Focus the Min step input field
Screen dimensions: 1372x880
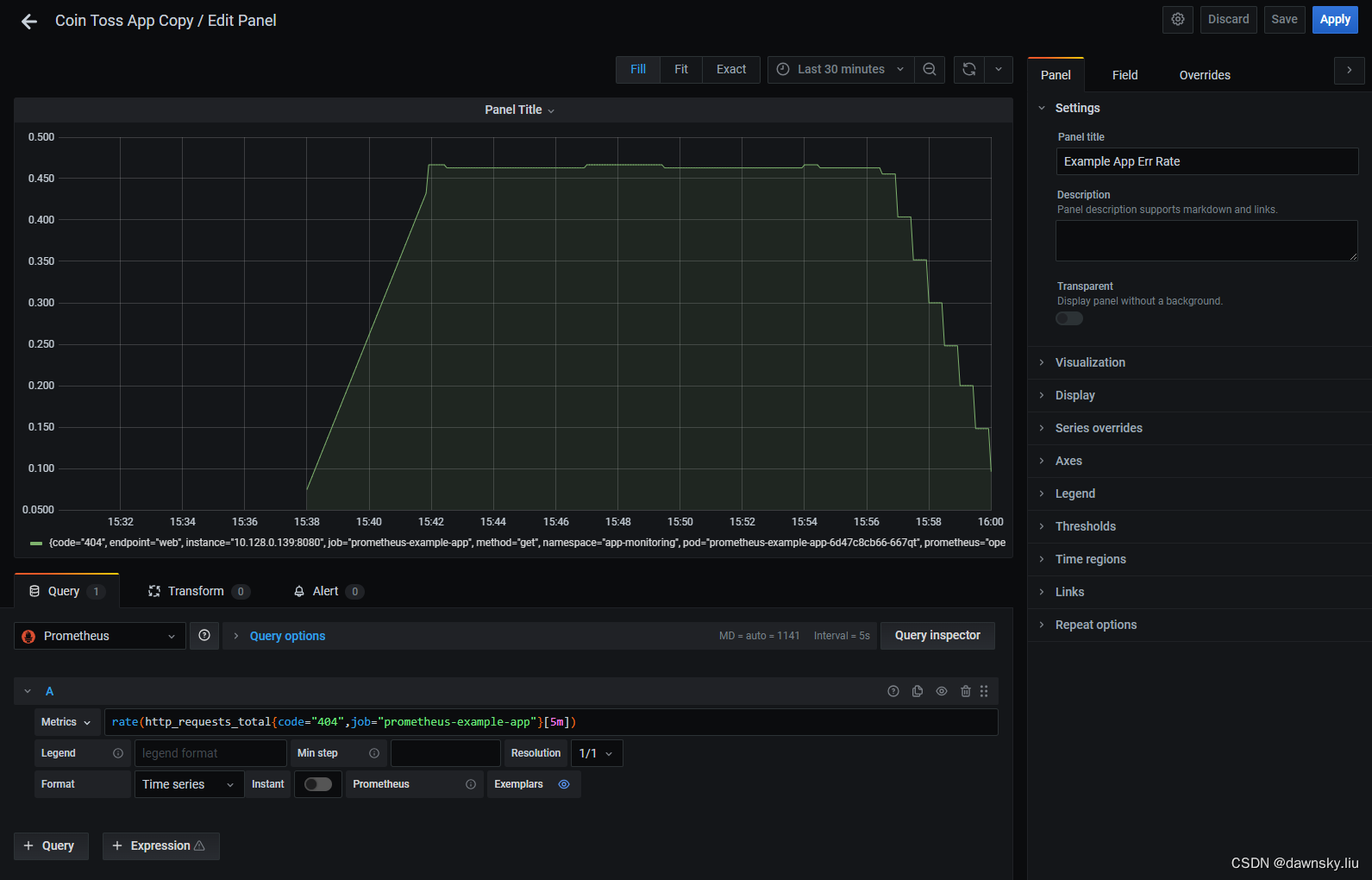coord(445,753)
